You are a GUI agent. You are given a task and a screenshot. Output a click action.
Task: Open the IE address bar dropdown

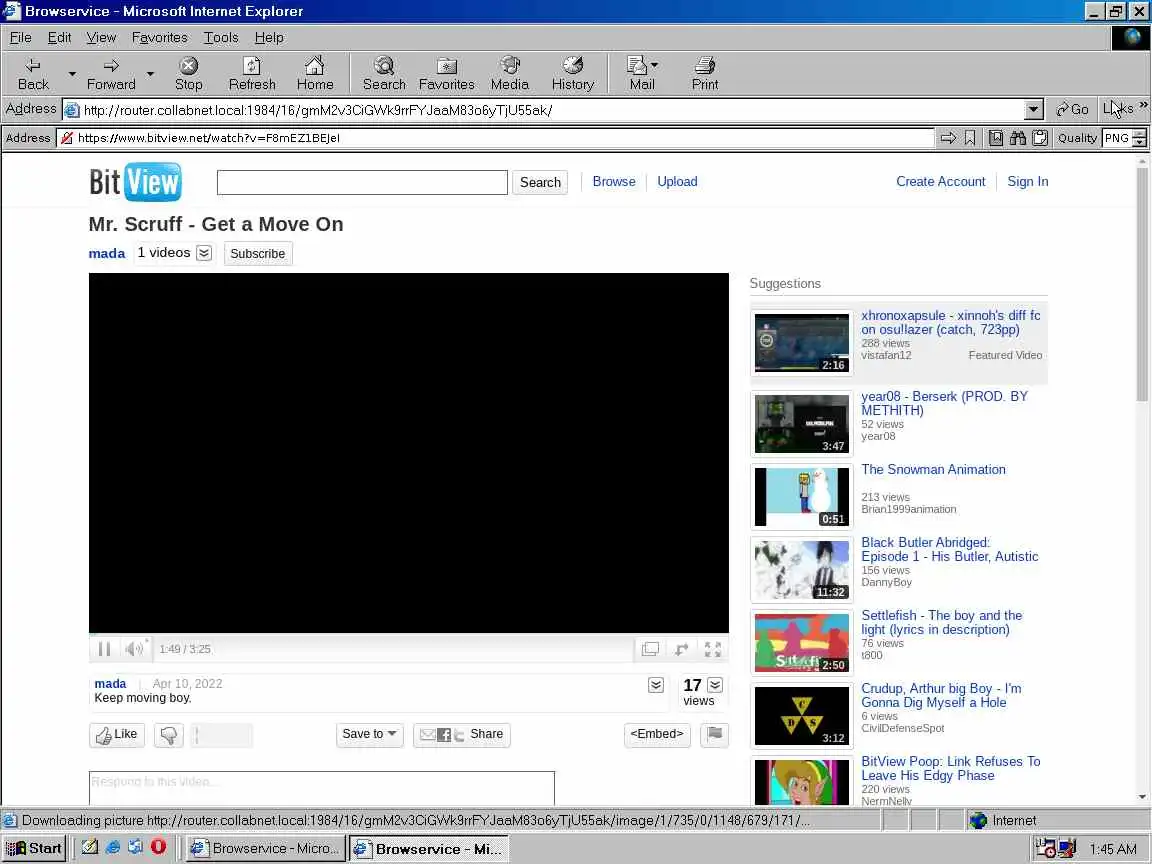click(1033, 109)
